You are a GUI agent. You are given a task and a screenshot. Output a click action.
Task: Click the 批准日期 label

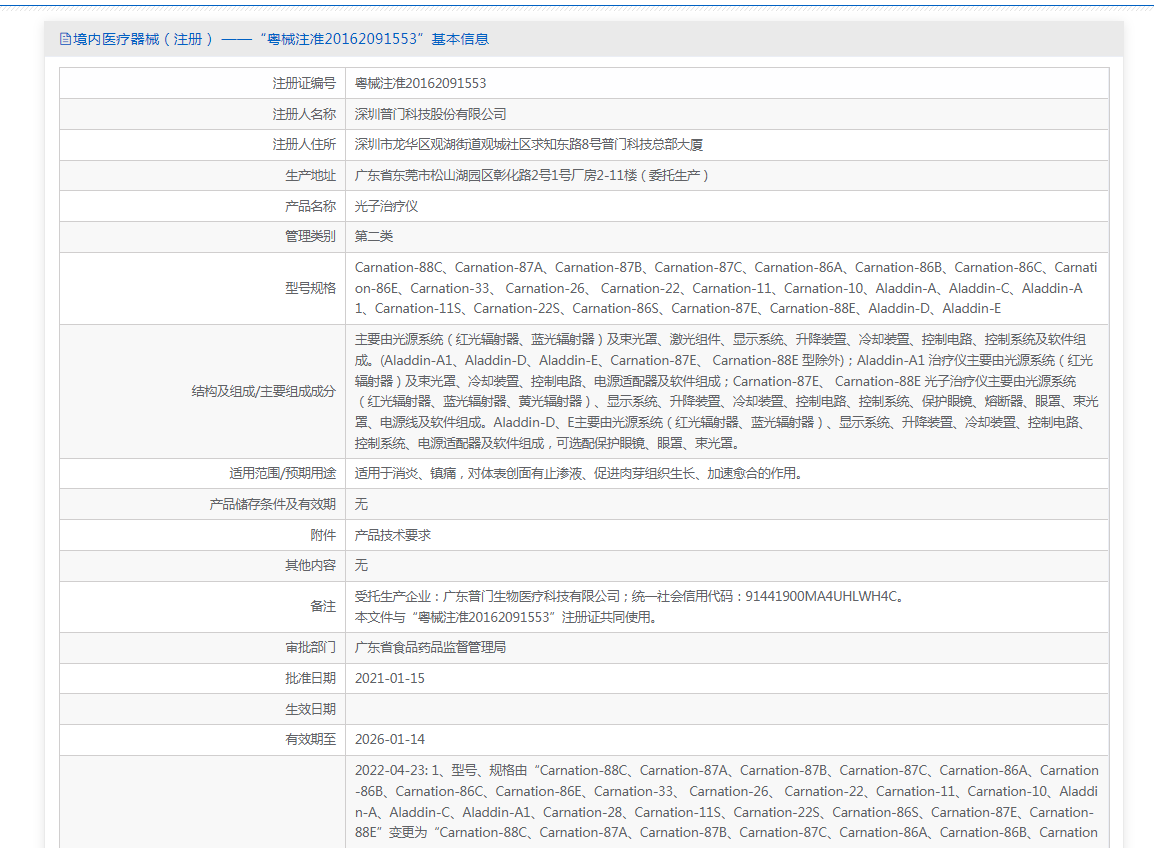(x=311, y=678)
